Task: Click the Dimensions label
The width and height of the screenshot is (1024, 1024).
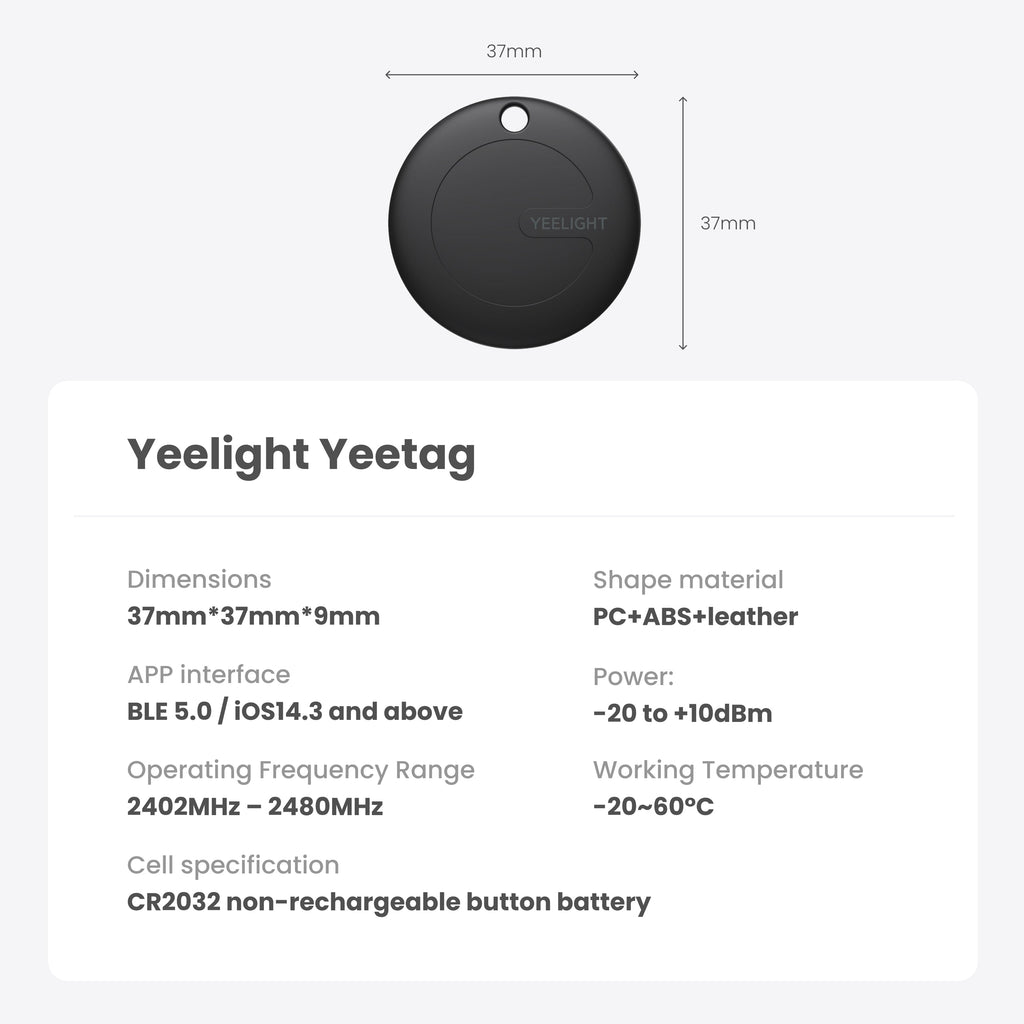Action: (x=199, y=579)
